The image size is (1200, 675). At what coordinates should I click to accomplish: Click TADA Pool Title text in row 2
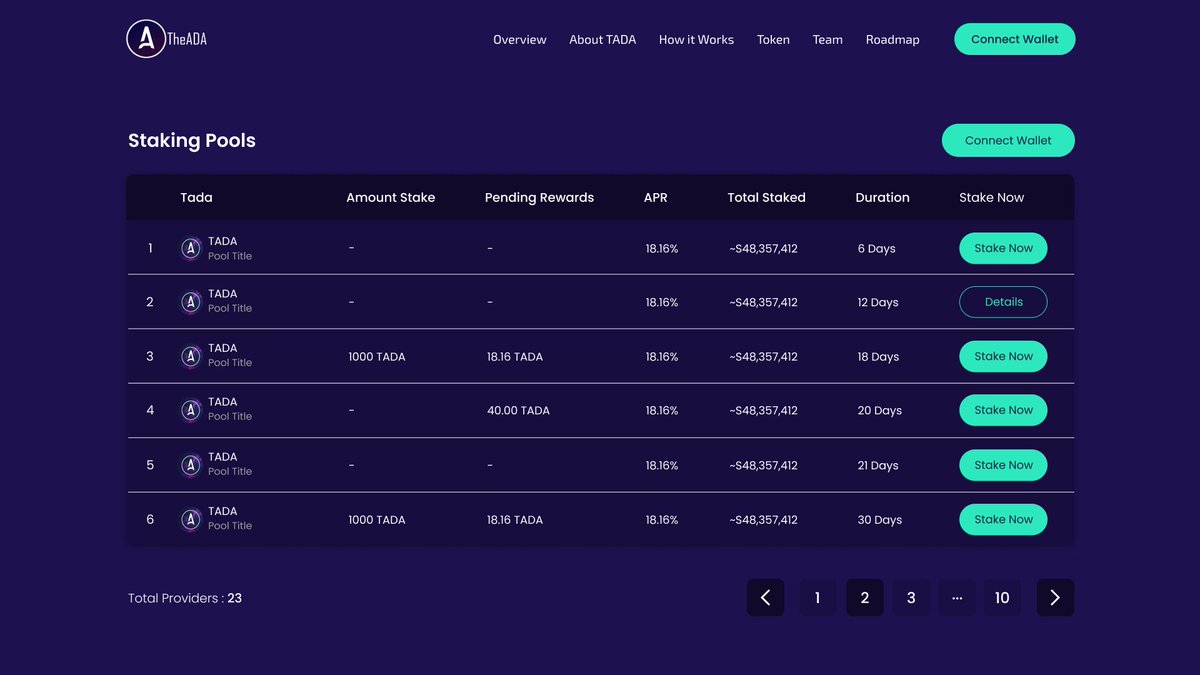230,301
